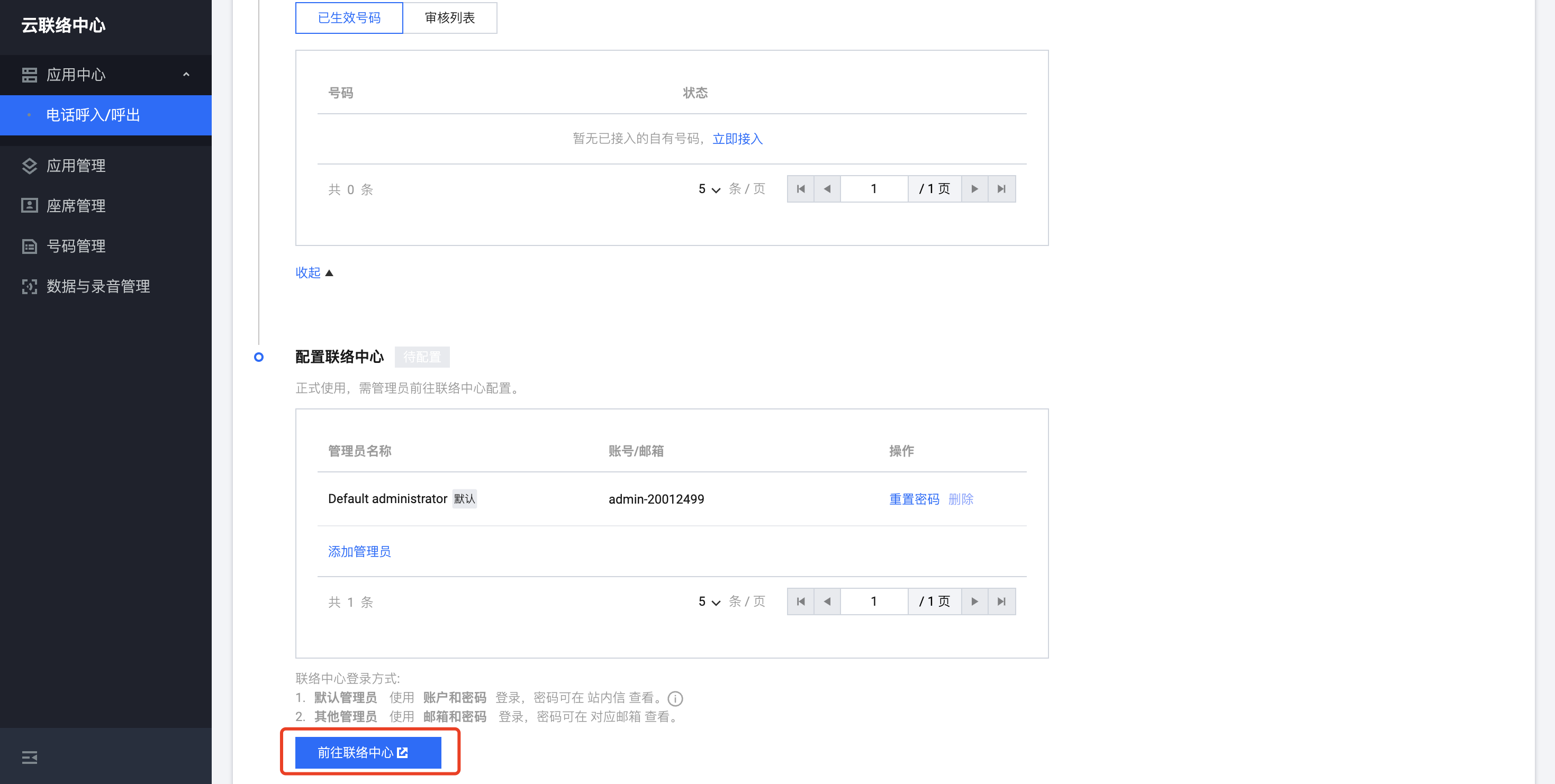The height and width of the screenshot is (784, 1555).
Task: Switch to the 审核列表 tab
Action: [450, 17]
